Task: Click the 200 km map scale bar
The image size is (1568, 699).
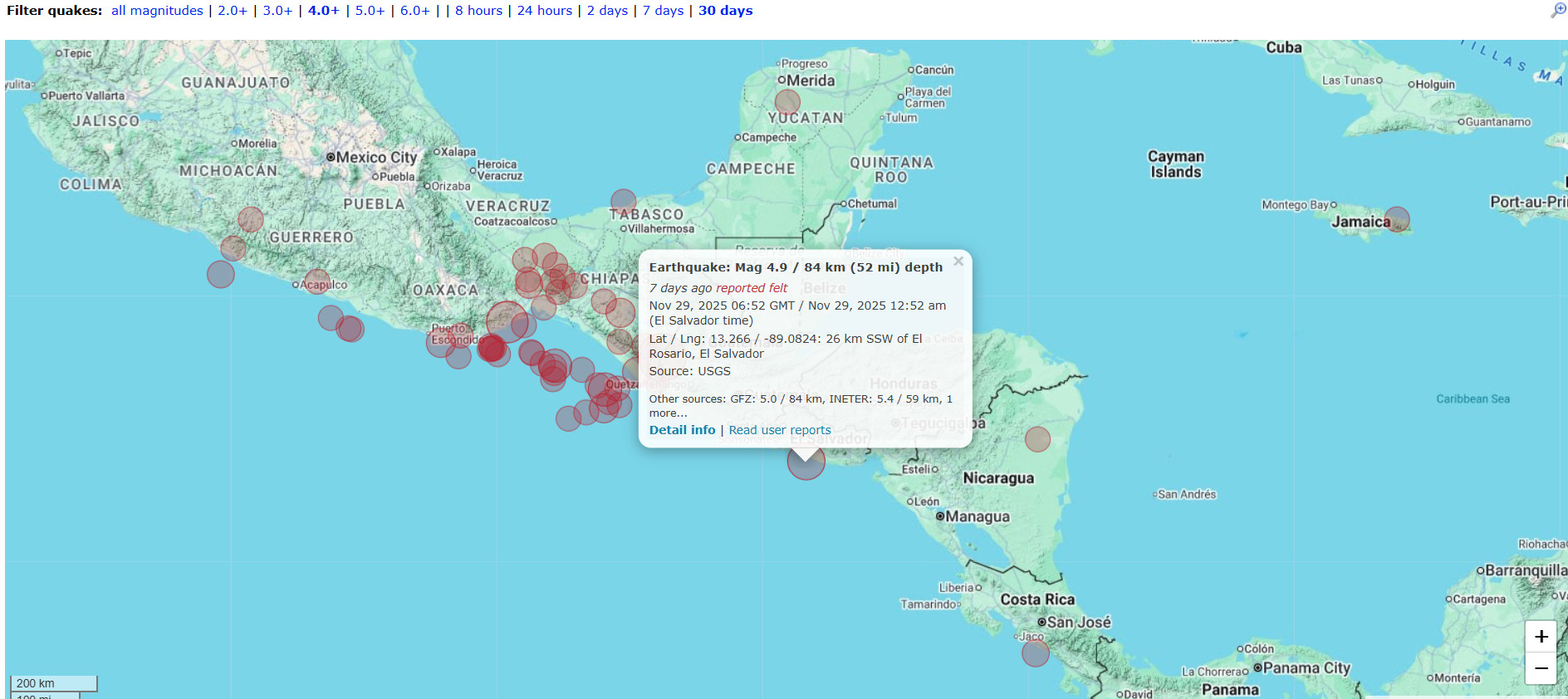Action: point(54,683)
